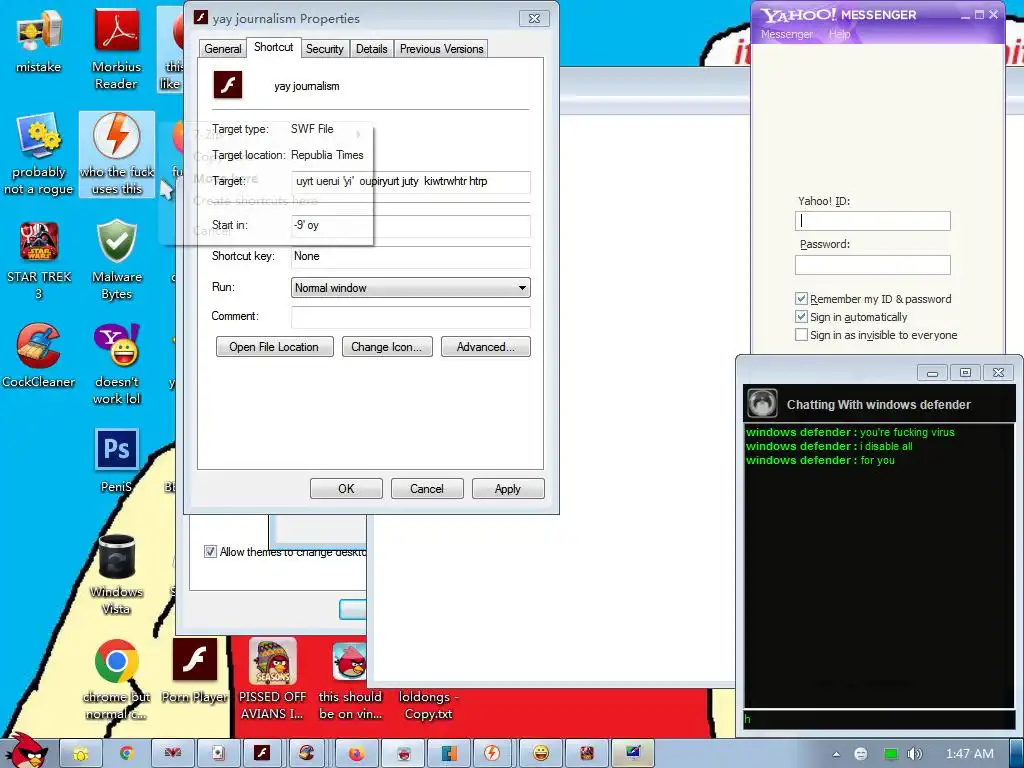Click orange lightning taskbar icon
This screenshot has height=768, width=1024.
tap(492, 754)
